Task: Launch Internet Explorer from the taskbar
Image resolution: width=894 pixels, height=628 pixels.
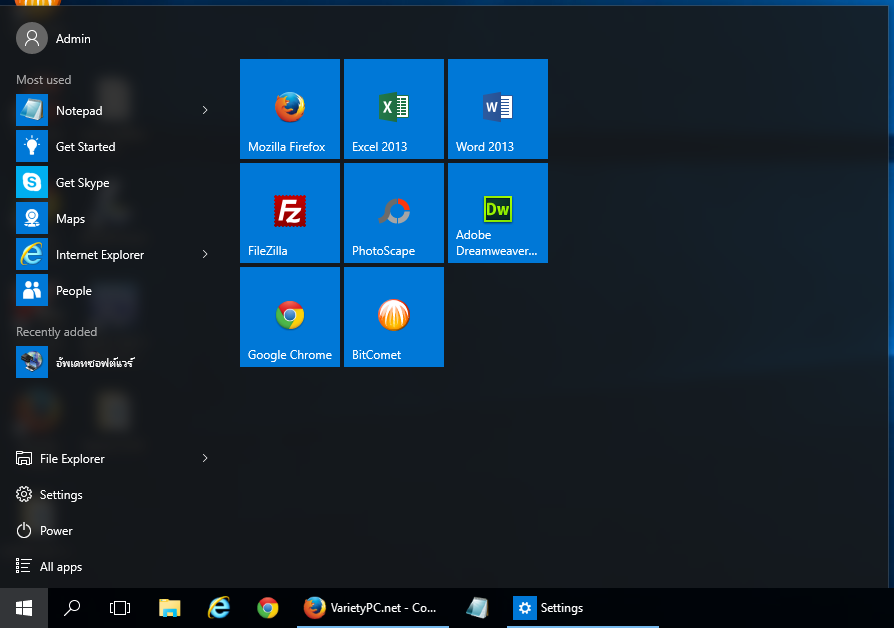Action: (x=219, y=608)
